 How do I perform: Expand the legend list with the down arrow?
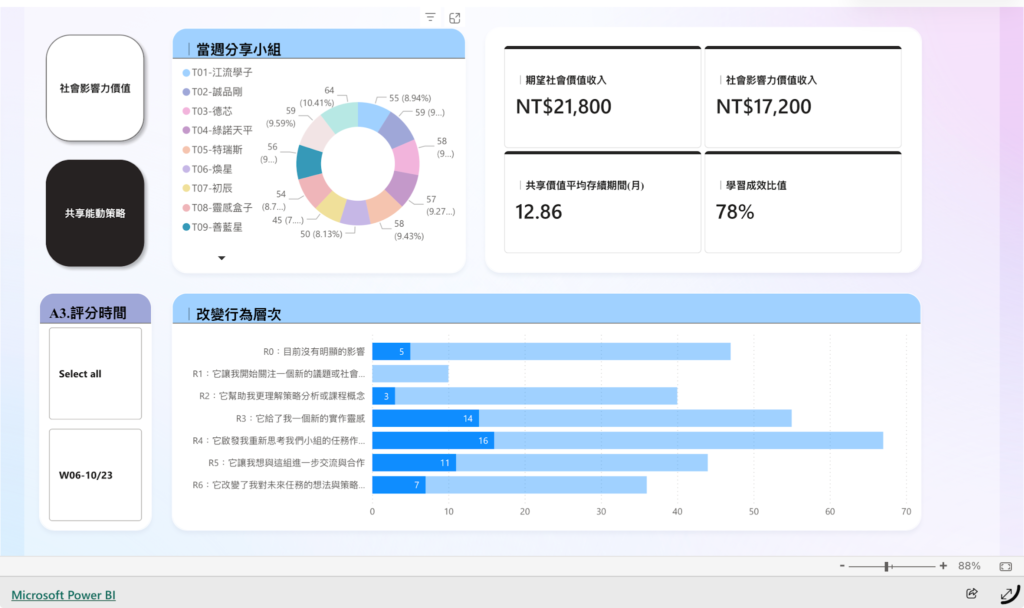pos(222,257)
